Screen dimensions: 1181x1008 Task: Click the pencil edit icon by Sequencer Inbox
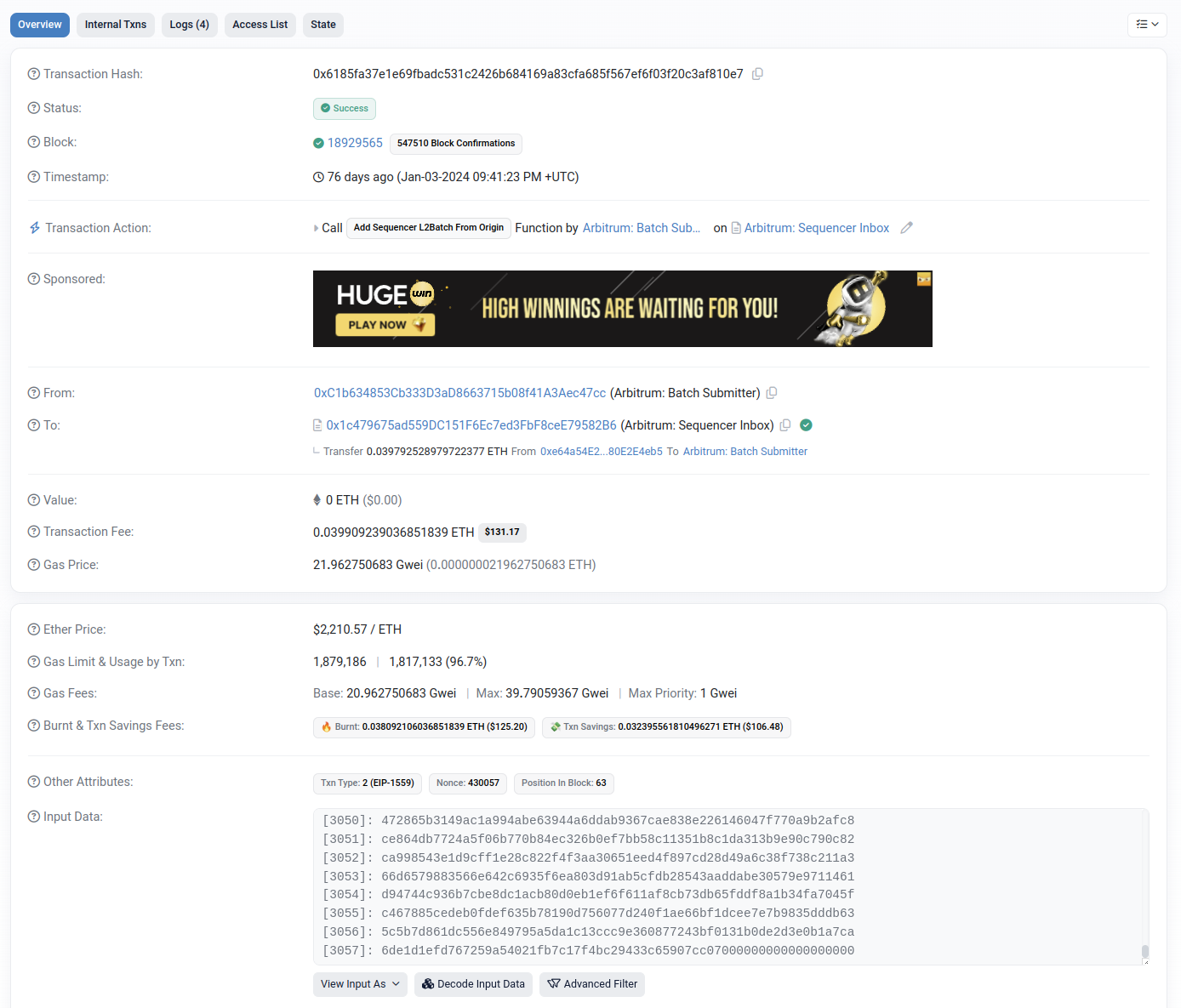(907, 228)
